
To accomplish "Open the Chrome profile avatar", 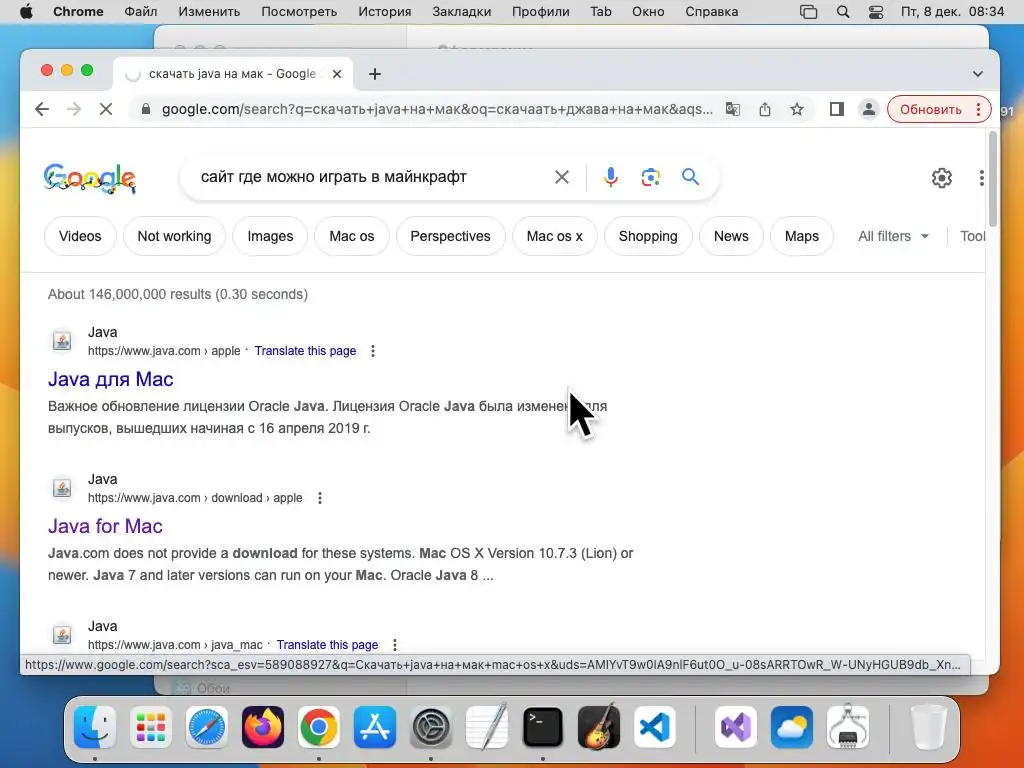I will point(869,109).
